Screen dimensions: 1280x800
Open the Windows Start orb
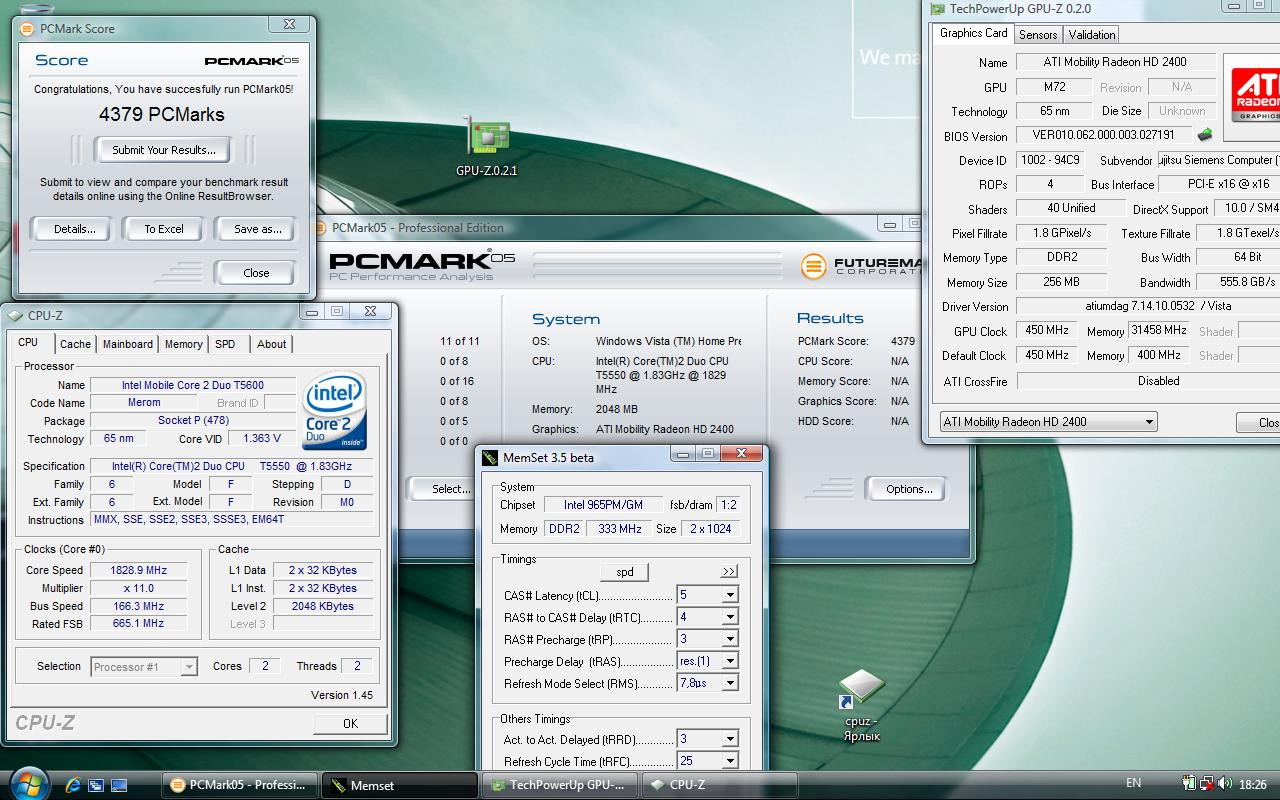[28, 783]
